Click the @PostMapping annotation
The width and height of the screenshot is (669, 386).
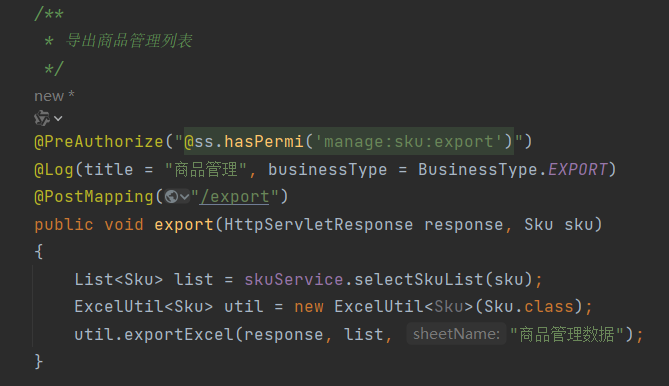(x=94, y=197)
